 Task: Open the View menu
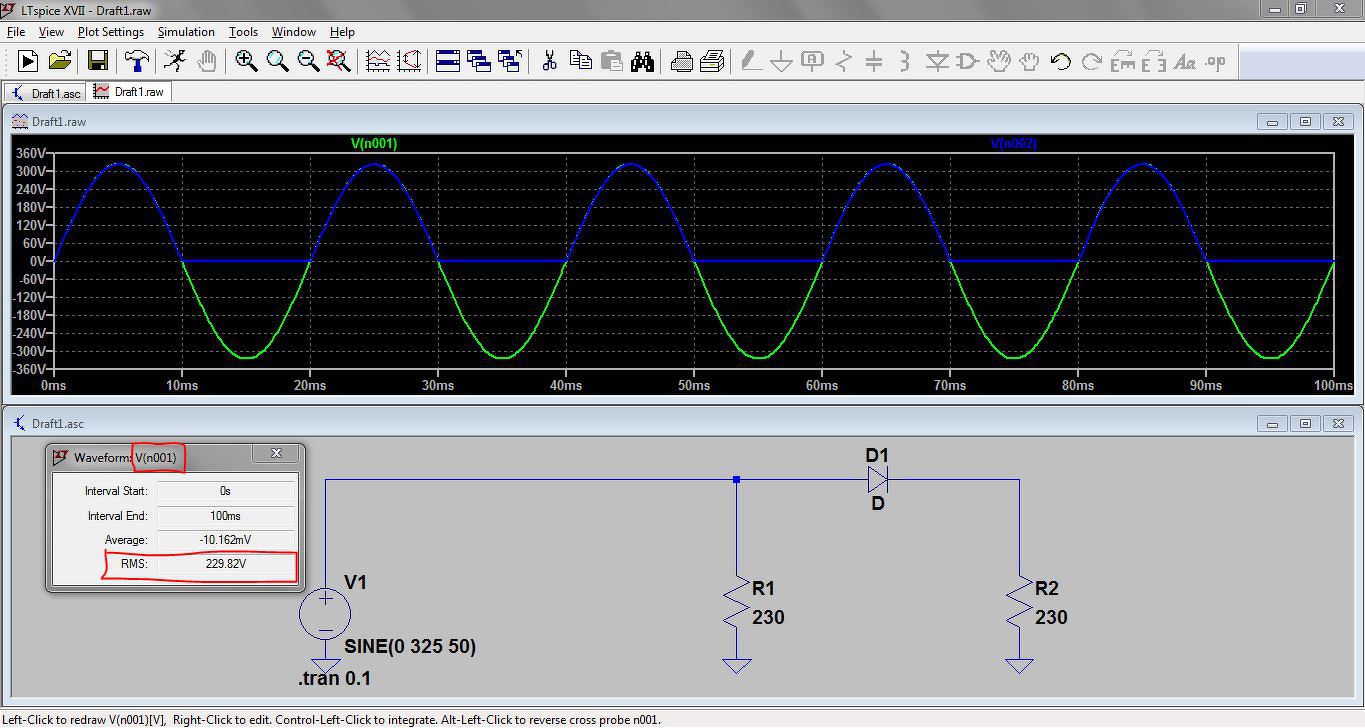point(50,32)
